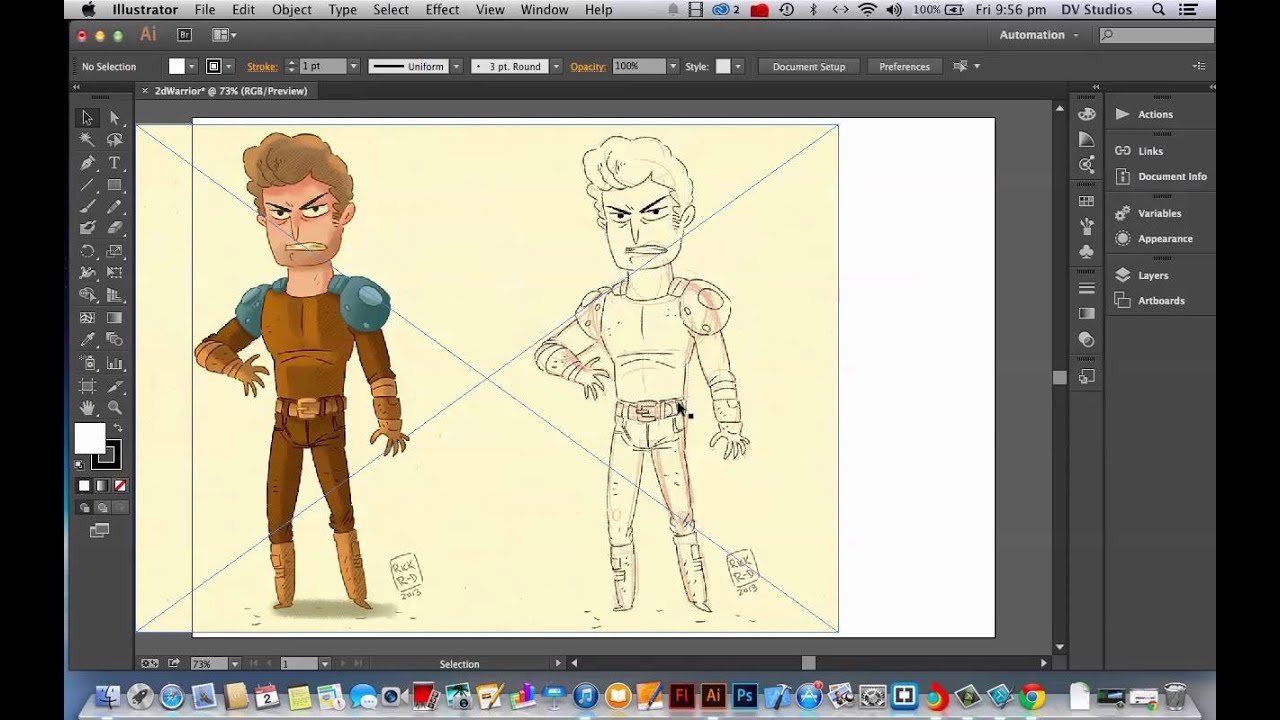Viewport: 1280px width, 720px height.
Task: Set paint mode to Gradient
Action: point(102,486)
